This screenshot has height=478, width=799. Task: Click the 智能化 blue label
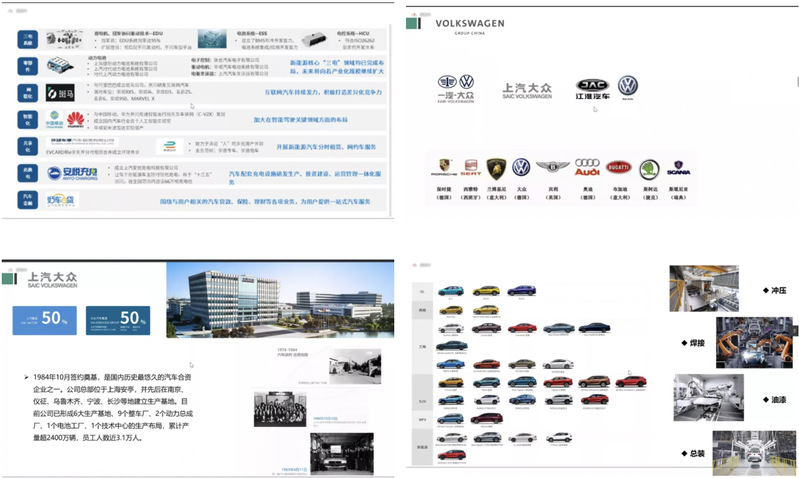(28, 120)
